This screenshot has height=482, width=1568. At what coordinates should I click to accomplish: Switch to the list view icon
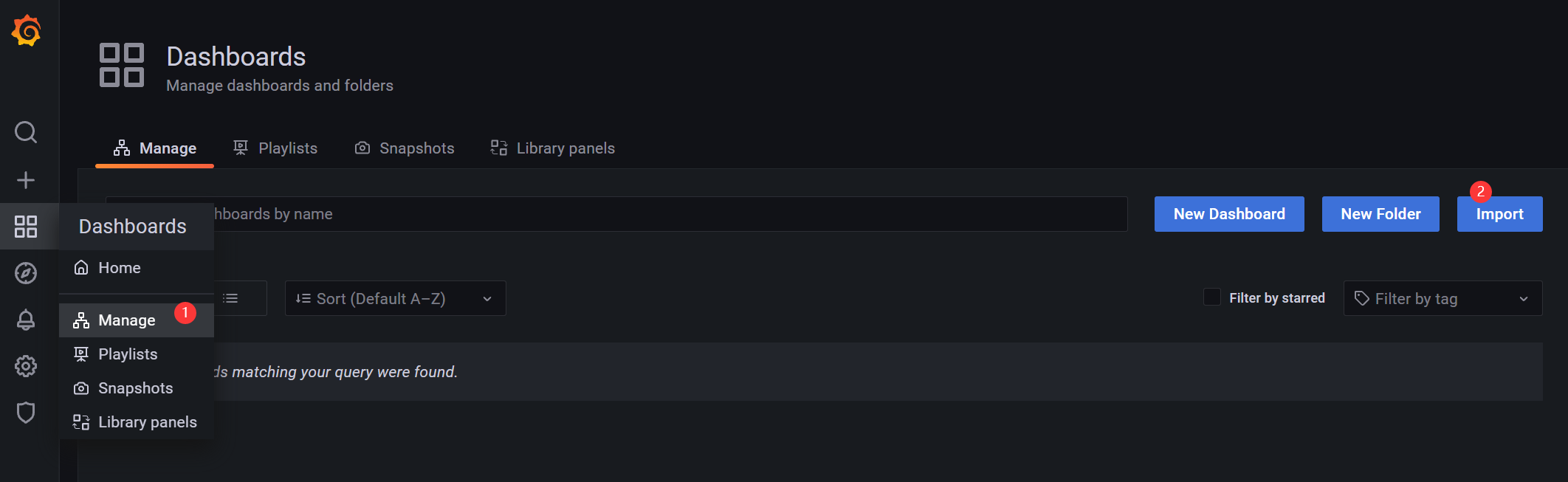point(231,298)
